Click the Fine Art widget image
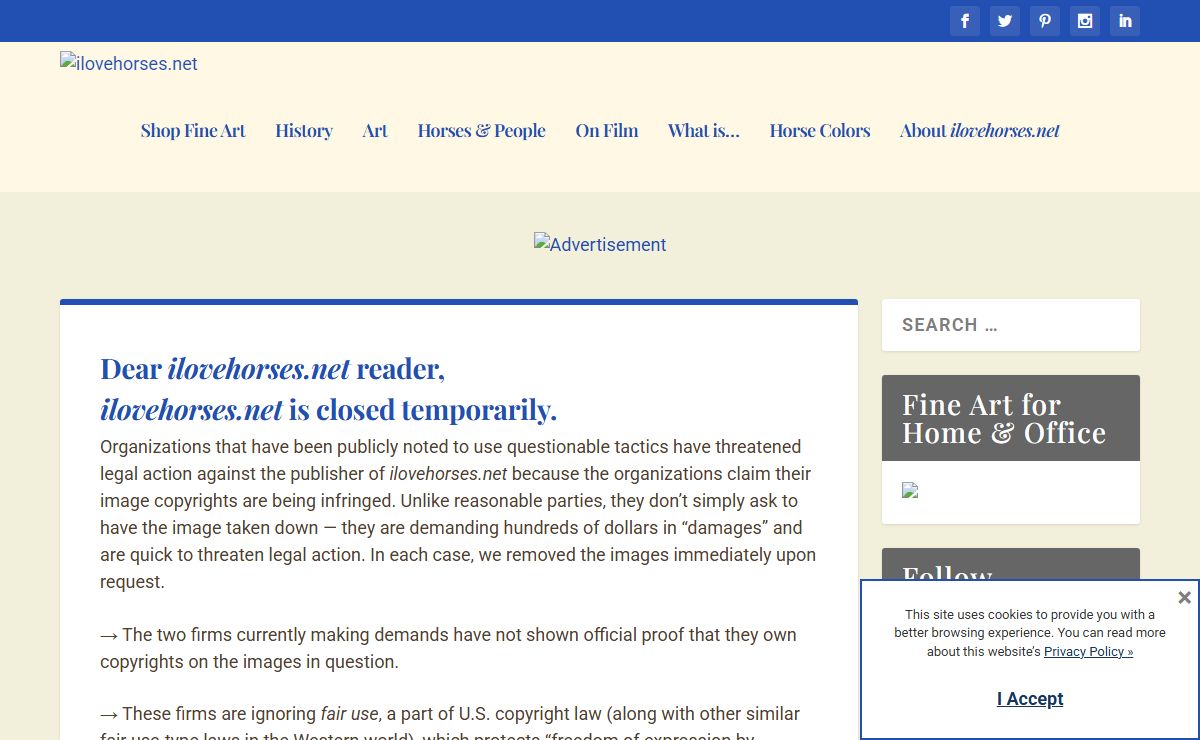 (x=910, y=490)
